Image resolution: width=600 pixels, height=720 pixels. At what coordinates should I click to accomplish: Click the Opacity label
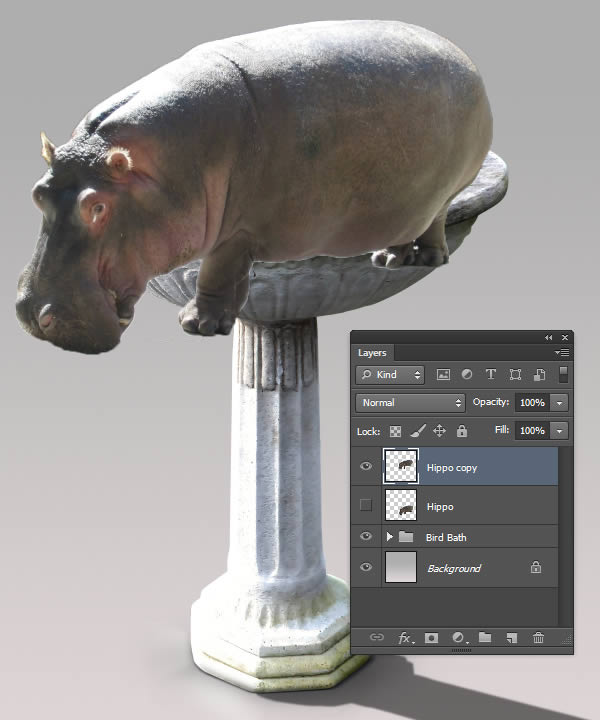(x=491, y=402)
